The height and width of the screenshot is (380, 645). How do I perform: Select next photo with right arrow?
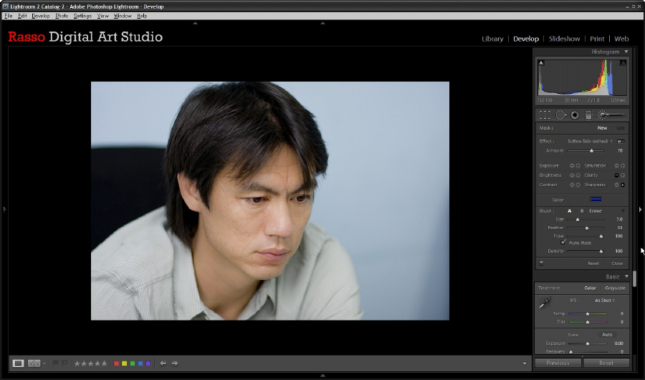tap(175, 364)
